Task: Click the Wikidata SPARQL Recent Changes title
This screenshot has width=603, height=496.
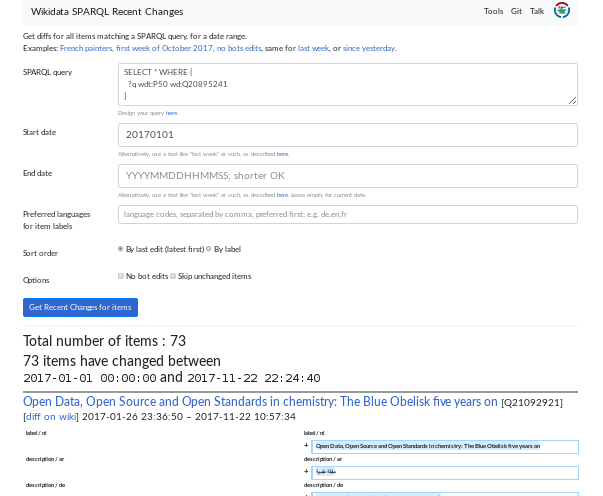Action: point(107,12)
